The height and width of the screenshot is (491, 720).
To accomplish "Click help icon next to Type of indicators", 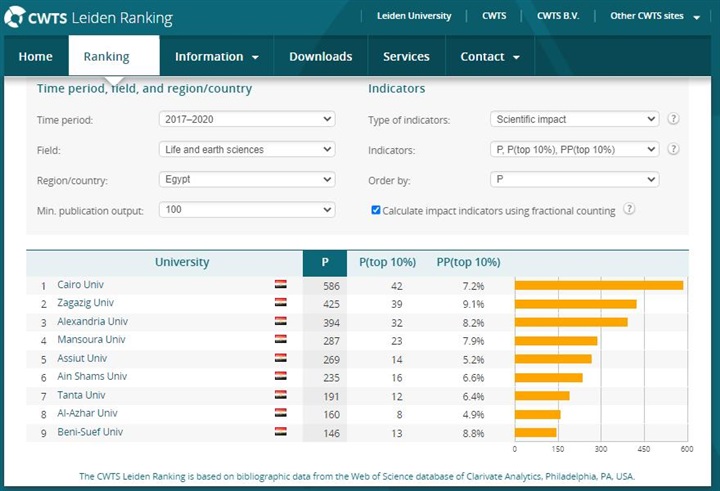I will [673, 119].
